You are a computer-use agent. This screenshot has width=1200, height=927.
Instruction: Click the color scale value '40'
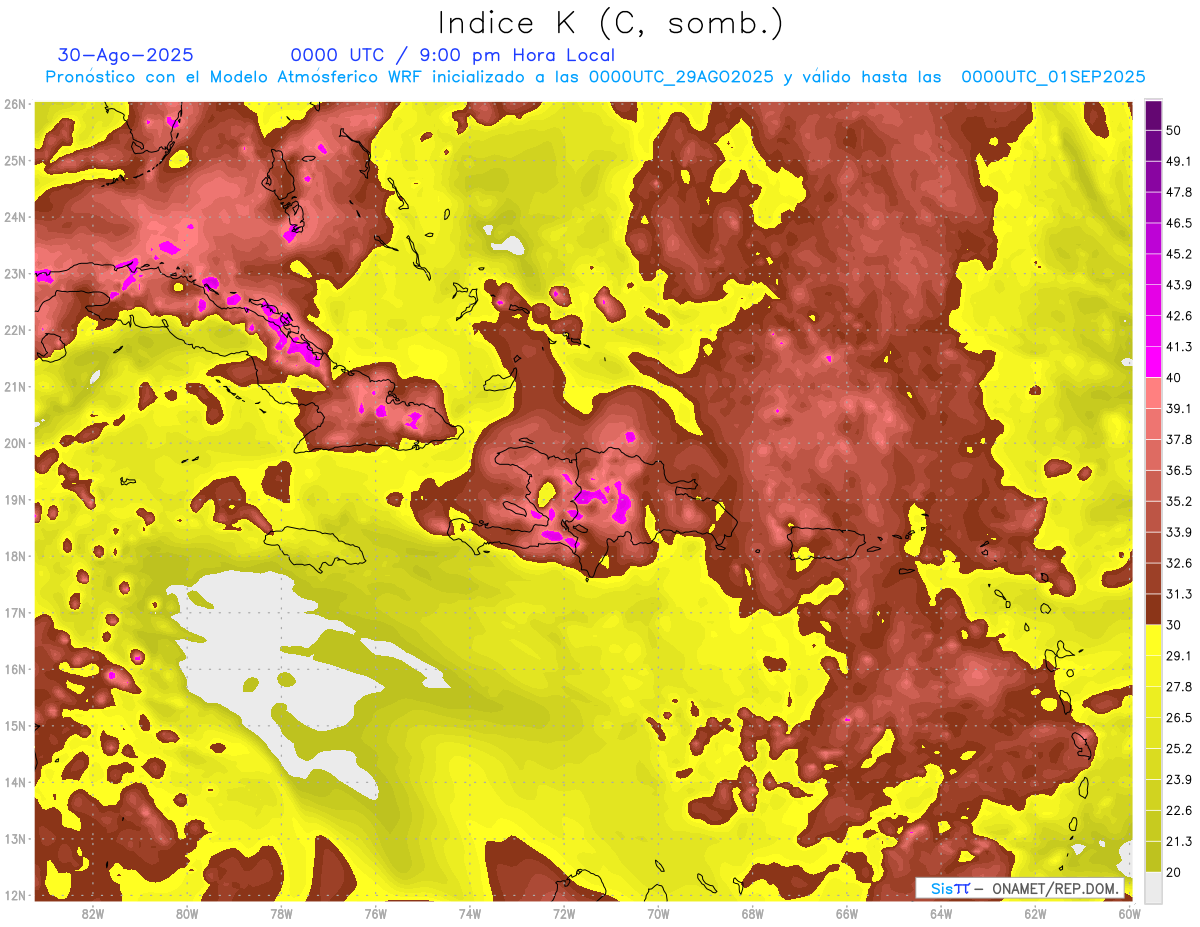[x=1174, y=377]
